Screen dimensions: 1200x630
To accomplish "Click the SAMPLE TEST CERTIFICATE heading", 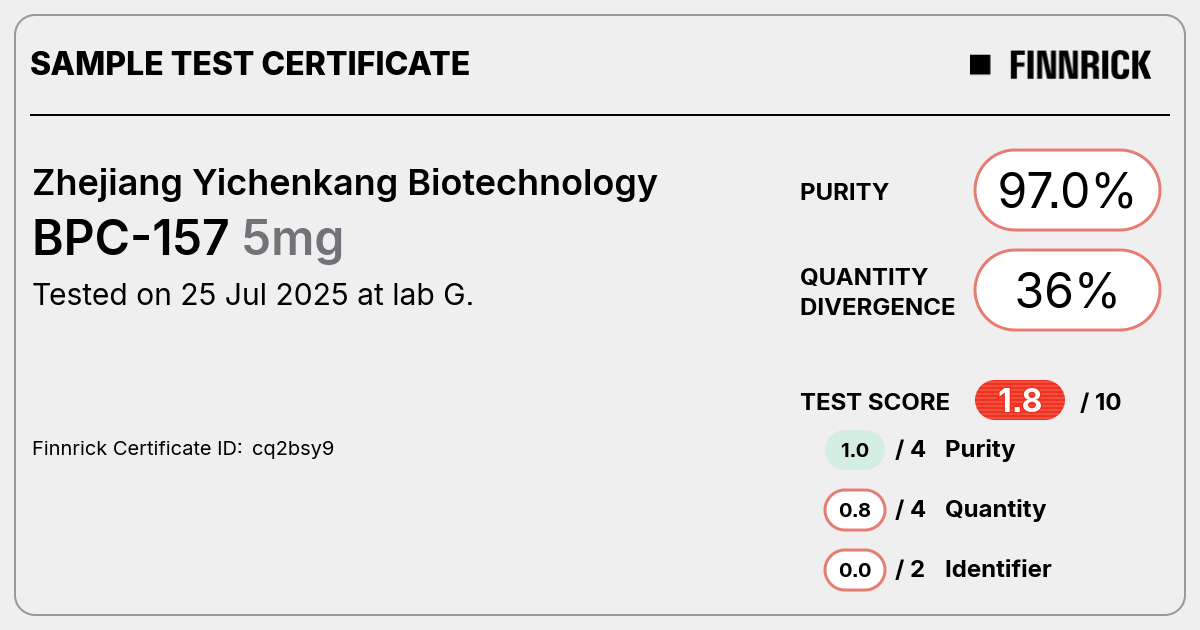I will click(250, 64).
